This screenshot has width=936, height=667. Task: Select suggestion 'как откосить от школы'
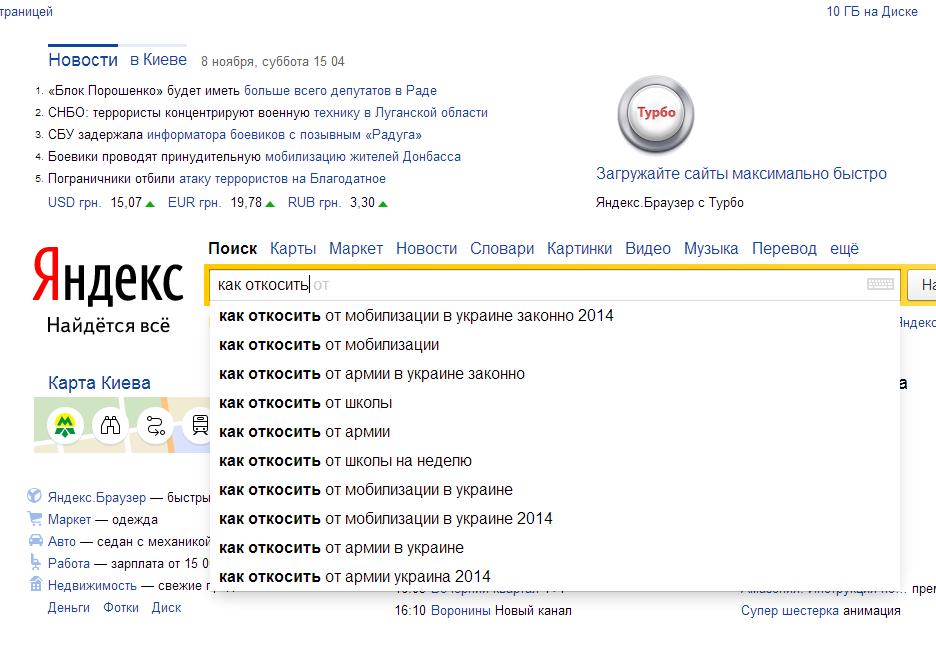555,403
